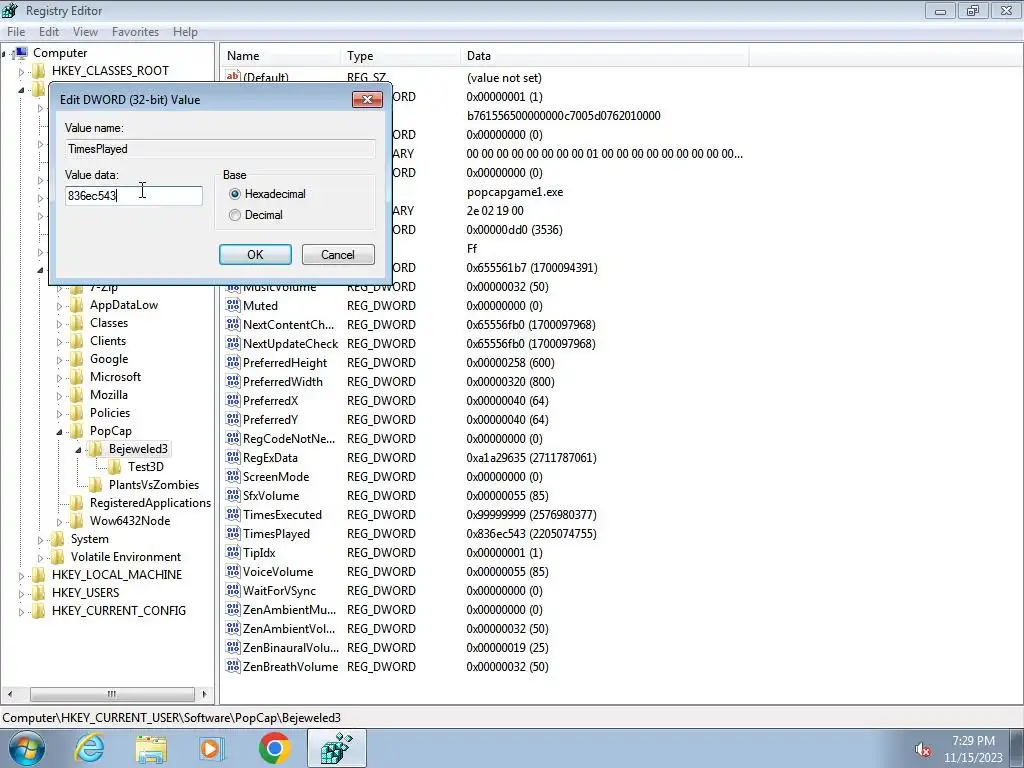Viewport: 1024px width, 768px height.
Task: Expand the HKEY_LOCAL_MACHINE hive
Action: [x=22, y=575]
